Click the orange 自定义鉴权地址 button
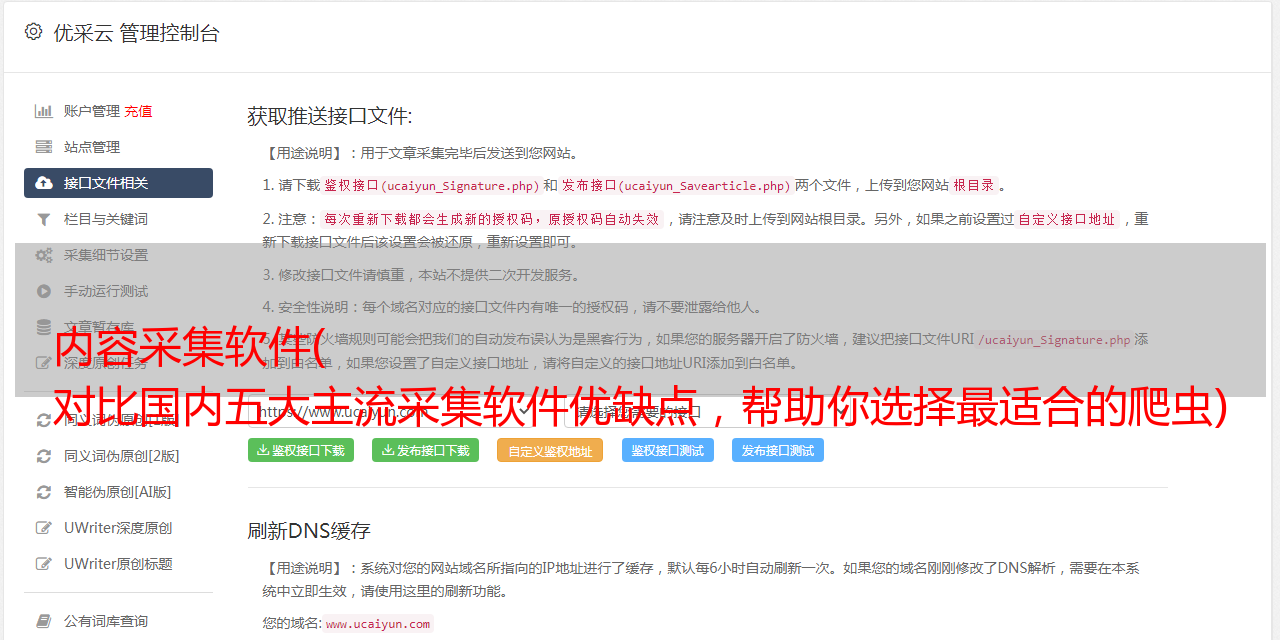Image resolution: width=1280 pixels, height=640 pixels. (x=550, y=450)
